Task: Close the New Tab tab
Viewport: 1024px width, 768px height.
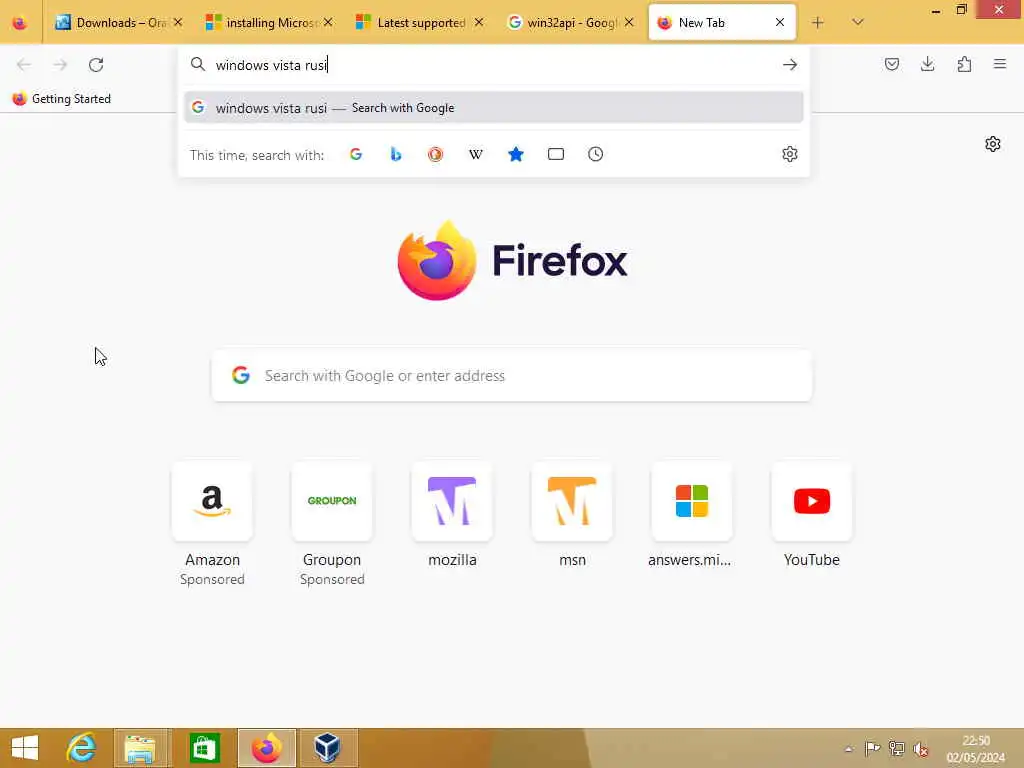Action: tap(780, 23)
